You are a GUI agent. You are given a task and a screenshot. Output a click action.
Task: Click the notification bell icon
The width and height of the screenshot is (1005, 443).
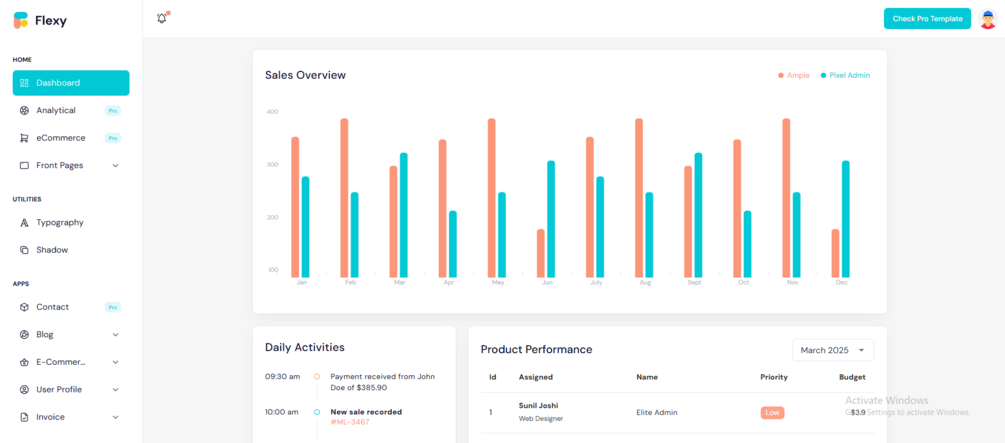(162, 18)
